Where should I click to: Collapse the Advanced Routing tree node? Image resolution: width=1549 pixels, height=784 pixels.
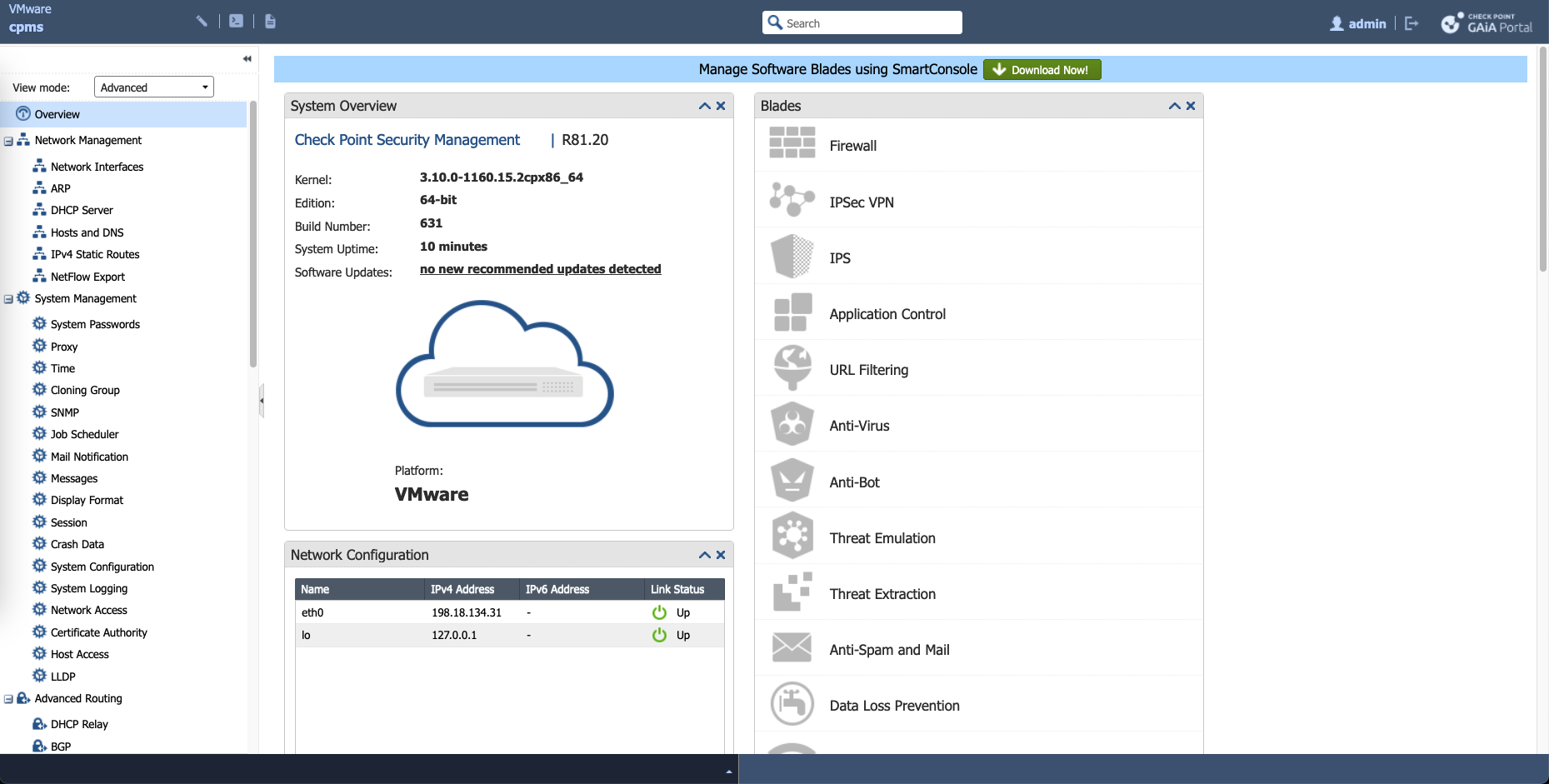click(8, 700)
